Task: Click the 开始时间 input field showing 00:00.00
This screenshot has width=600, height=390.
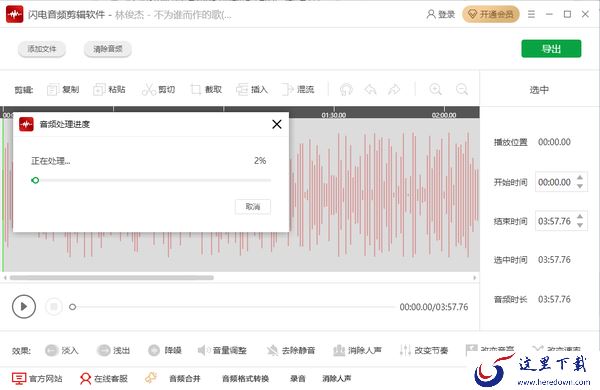Action: [x=561, y=182]
